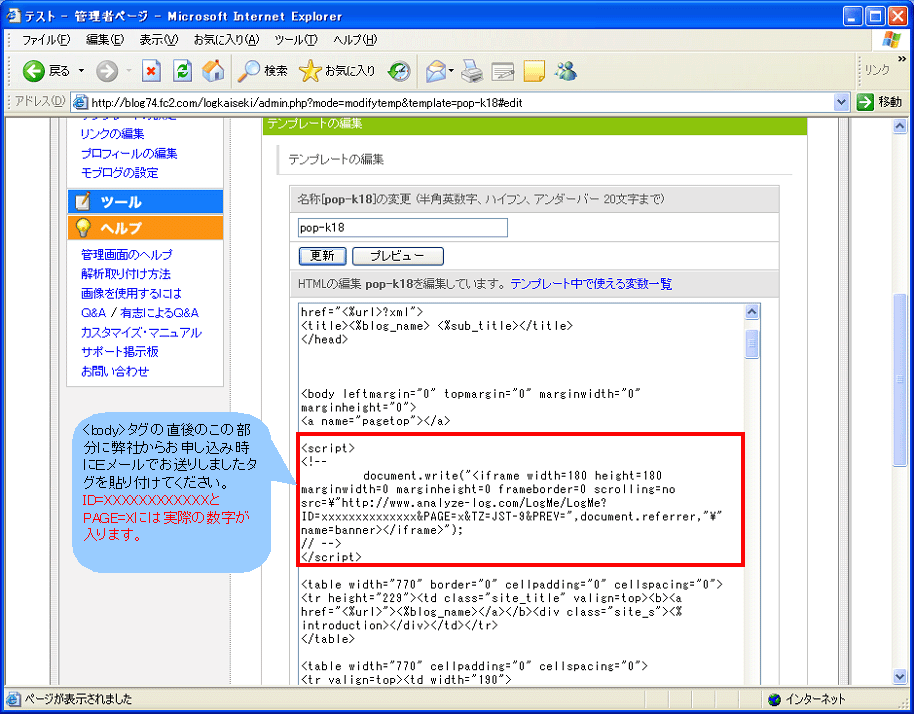Image resolution: width=914 pixels, height=714 pixels.
Task: Click the 検索 search toolbar label
Action: (x=276, y=71)
